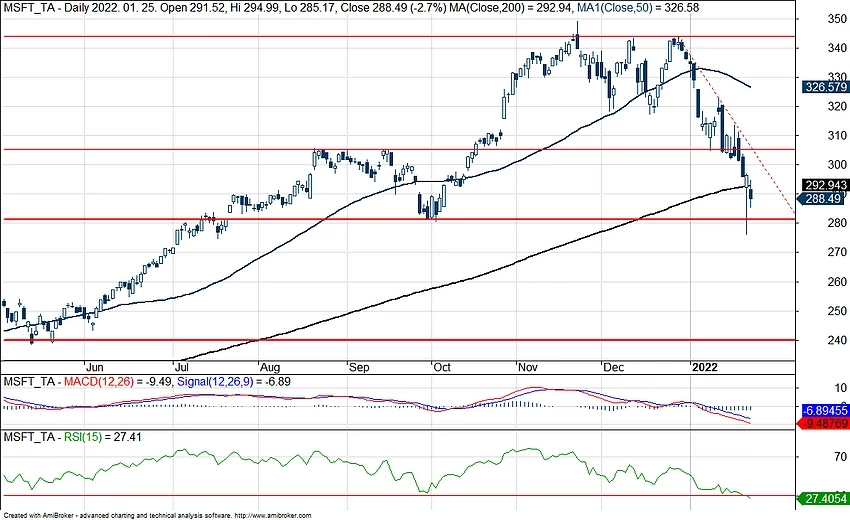Select the 288.49 last close price tag
Screen dimensions: 850x520
pos(822,198)
